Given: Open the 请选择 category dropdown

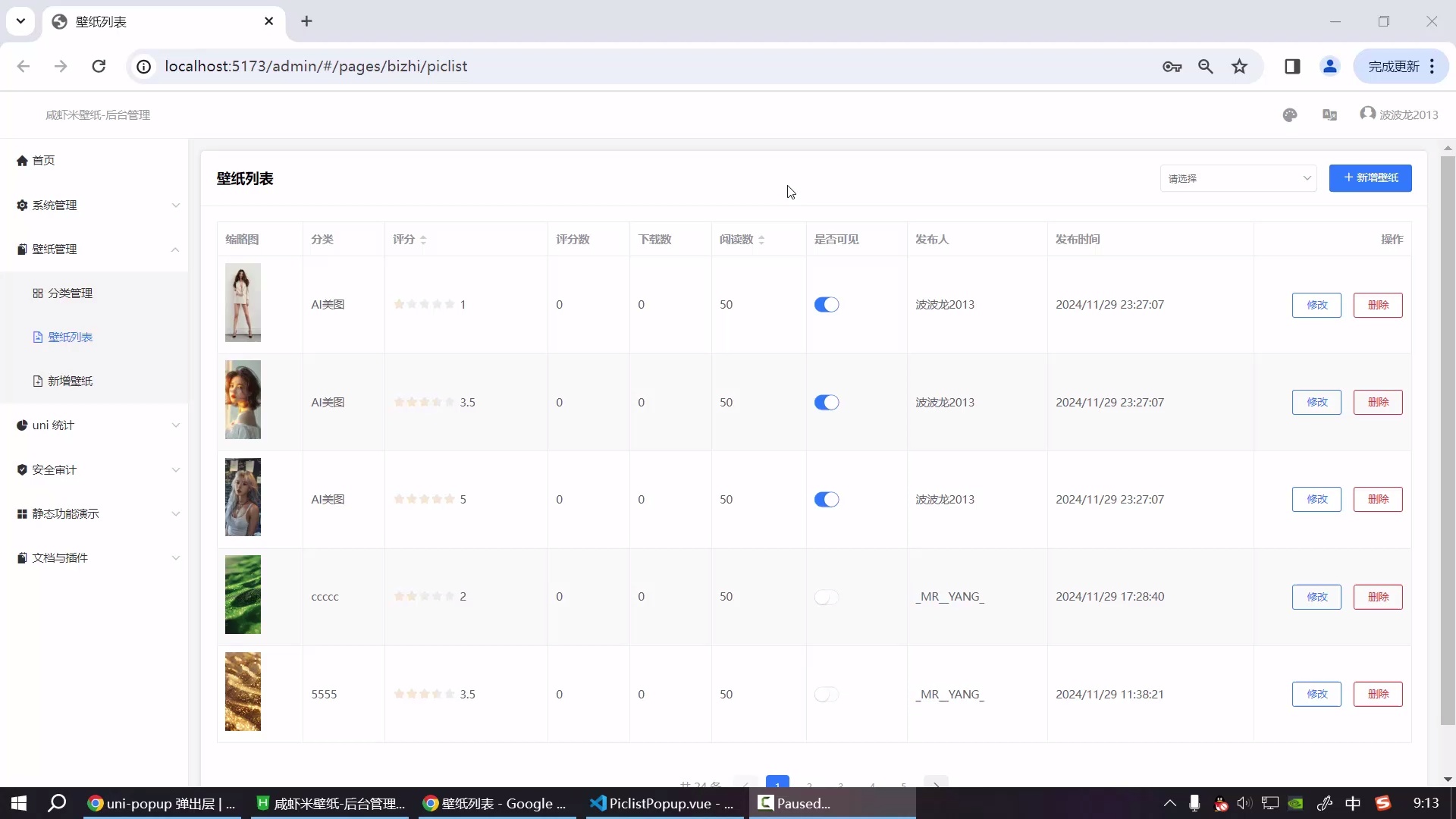Looking at the screenshot, I should [1238, 178].
